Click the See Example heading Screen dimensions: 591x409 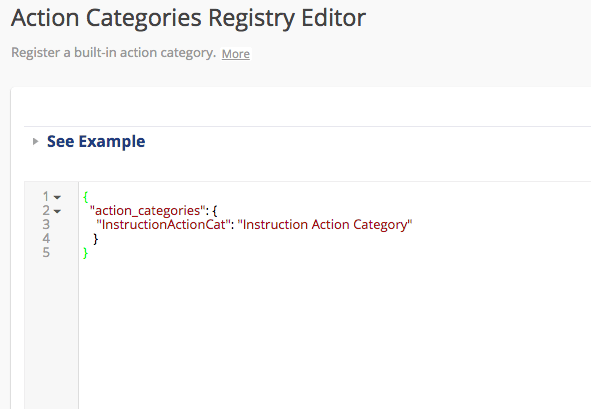click(x=96, y=142)
